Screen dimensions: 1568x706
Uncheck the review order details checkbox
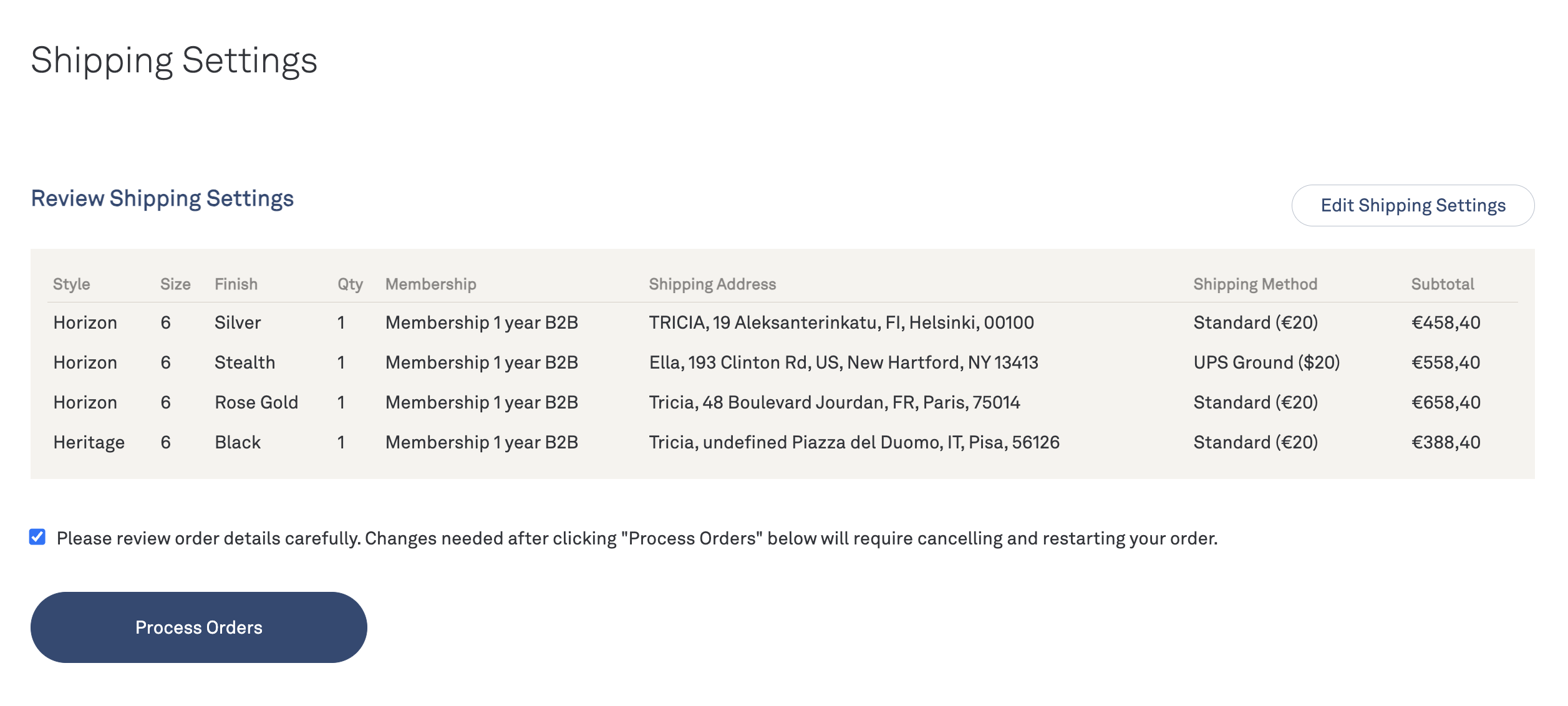click(37, 537)
